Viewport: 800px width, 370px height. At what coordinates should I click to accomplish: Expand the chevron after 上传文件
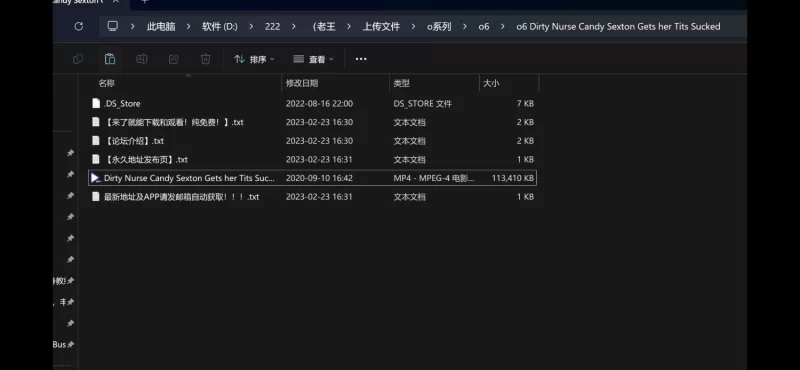coord(413,27)
